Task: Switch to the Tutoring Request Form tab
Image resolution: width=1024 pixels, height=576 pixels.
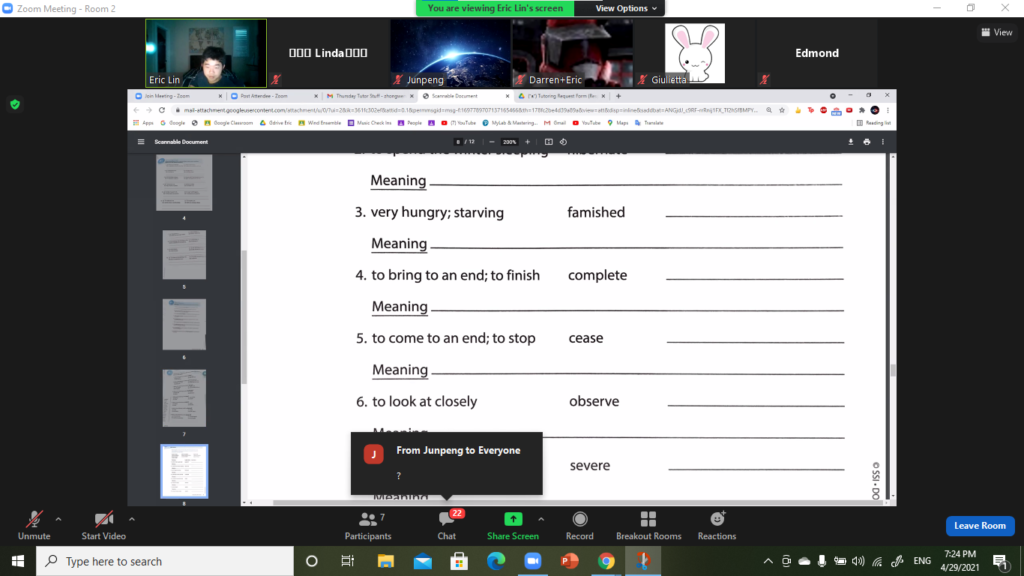Action: click(x=561, y=96)
